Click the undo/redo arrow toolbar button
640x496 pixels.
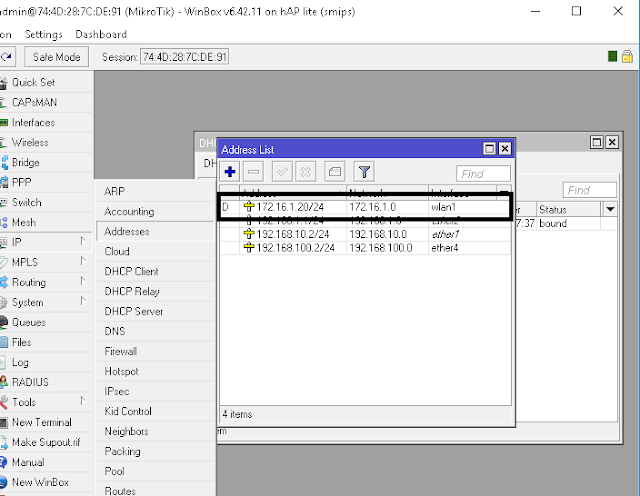click(x=7, y=57)
